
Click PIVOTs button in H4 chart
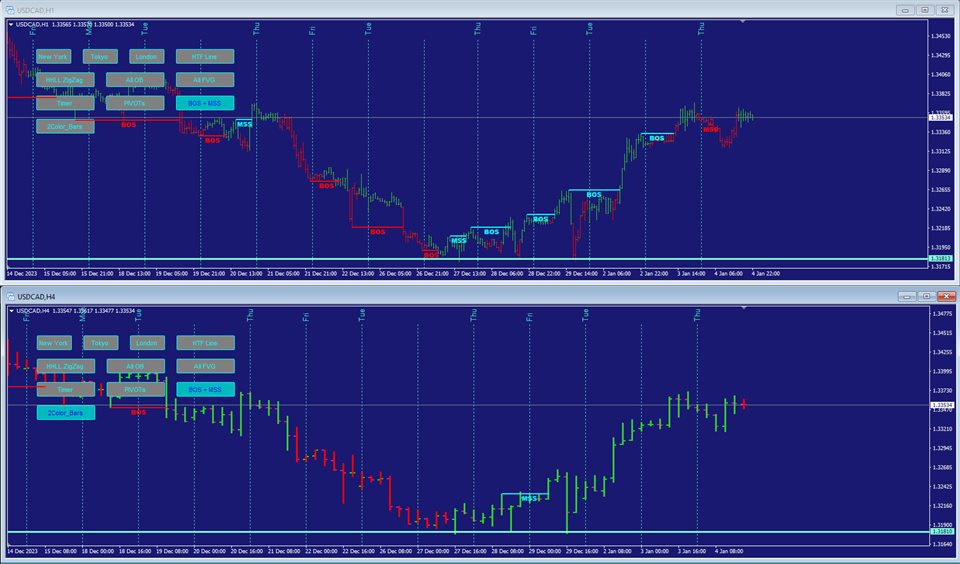click(x=134, y=389)
